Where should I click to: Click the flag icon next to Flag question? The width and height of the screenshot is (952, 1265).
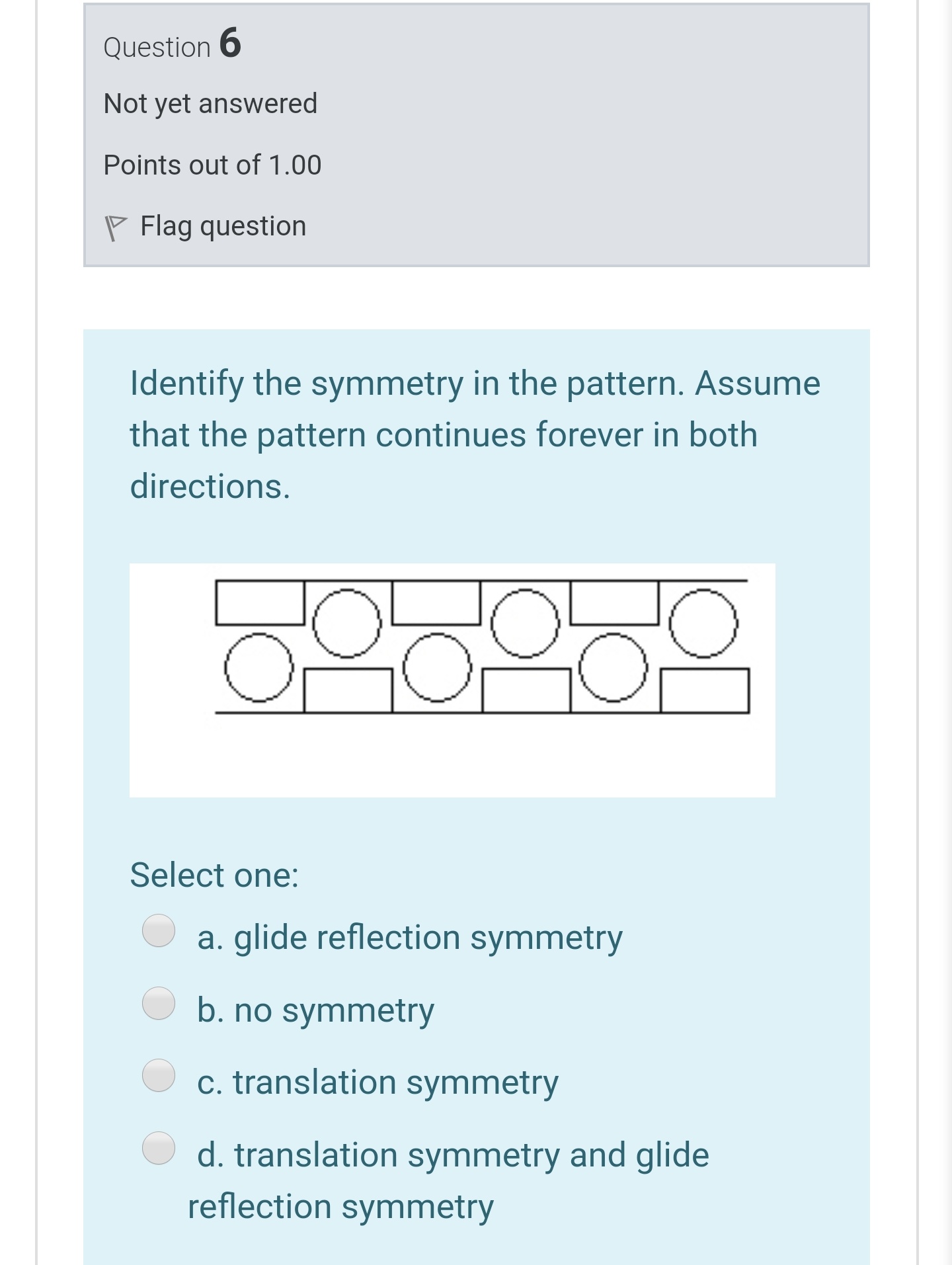[119, 225]
